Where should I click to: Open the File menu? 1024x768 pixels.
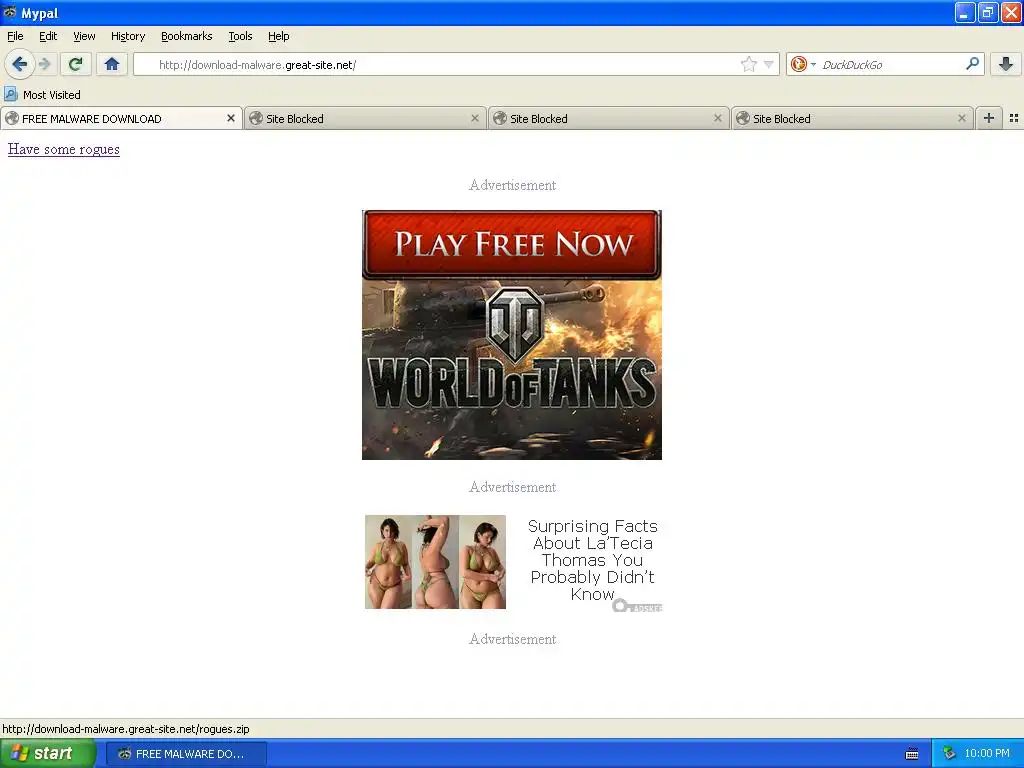point(15,36)
